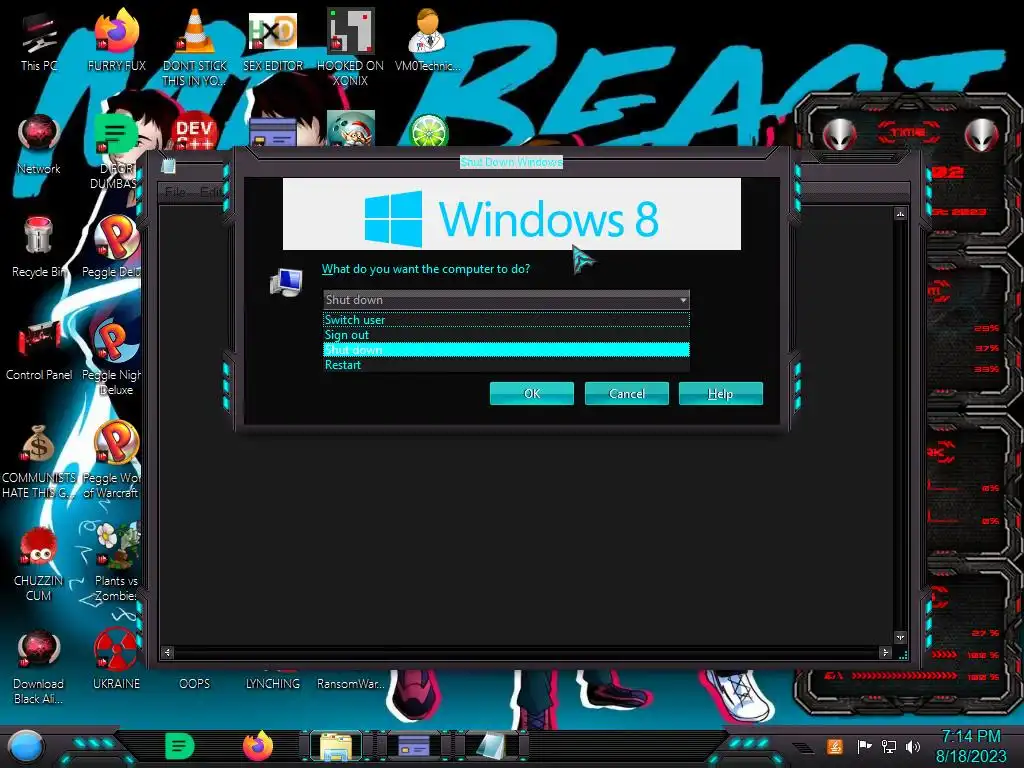Click the Help button in the dialog

tap(720, 393)
